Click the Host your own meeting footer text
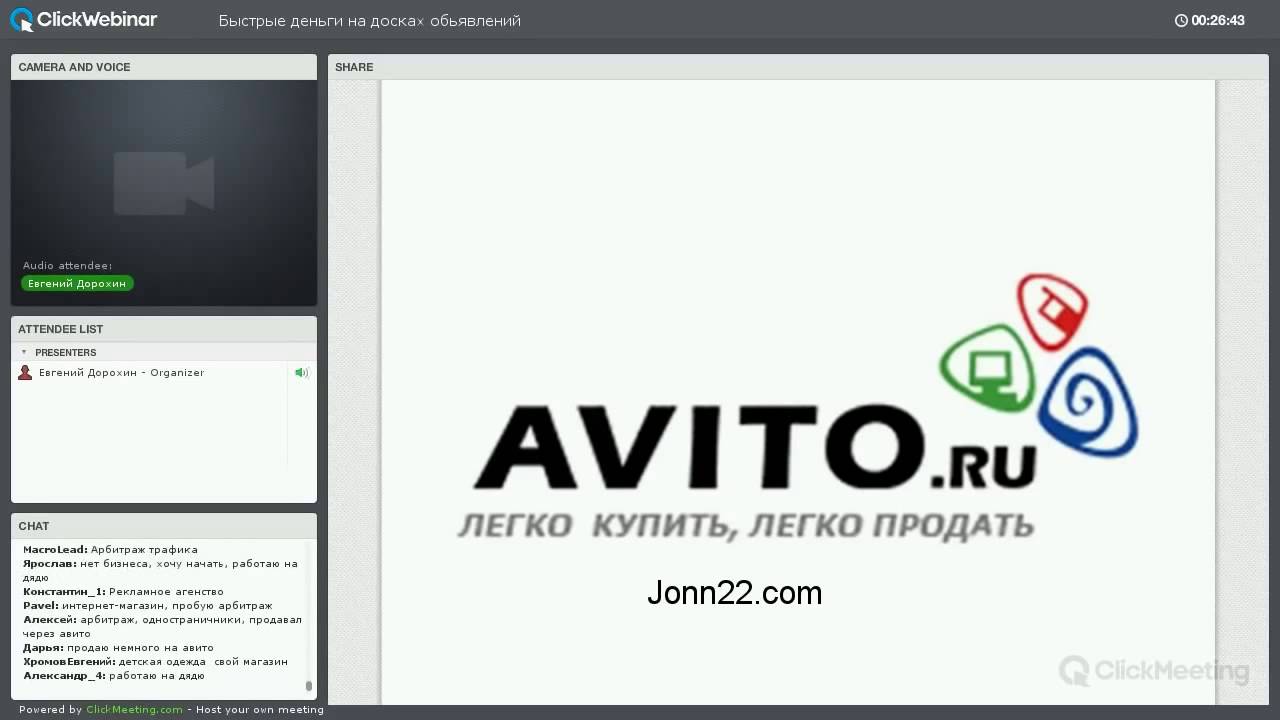The image size is (1280, 720). [260, 710]
